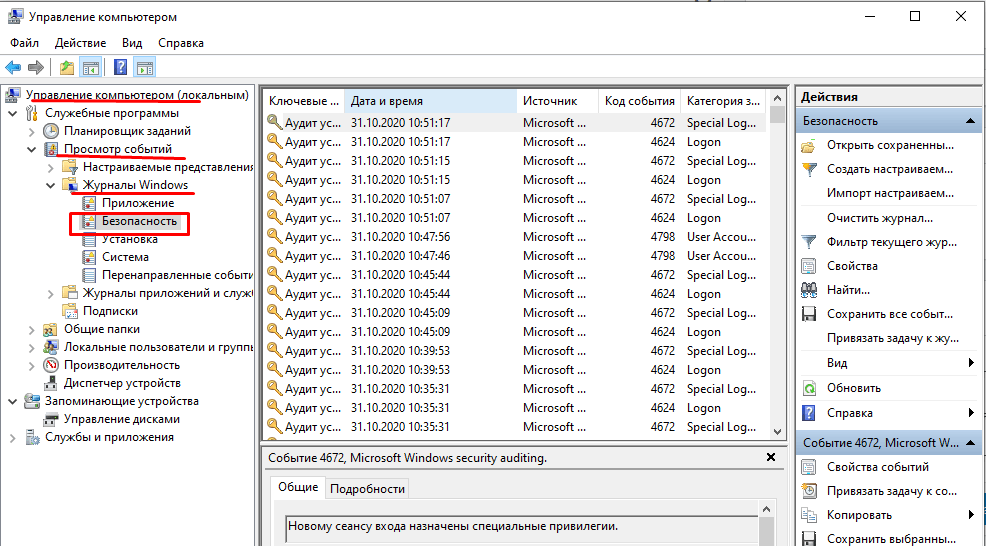Viewport: 986px width, 546px height.
Task: Click the key icon of first 4672 event
Action: click(274, 122)
